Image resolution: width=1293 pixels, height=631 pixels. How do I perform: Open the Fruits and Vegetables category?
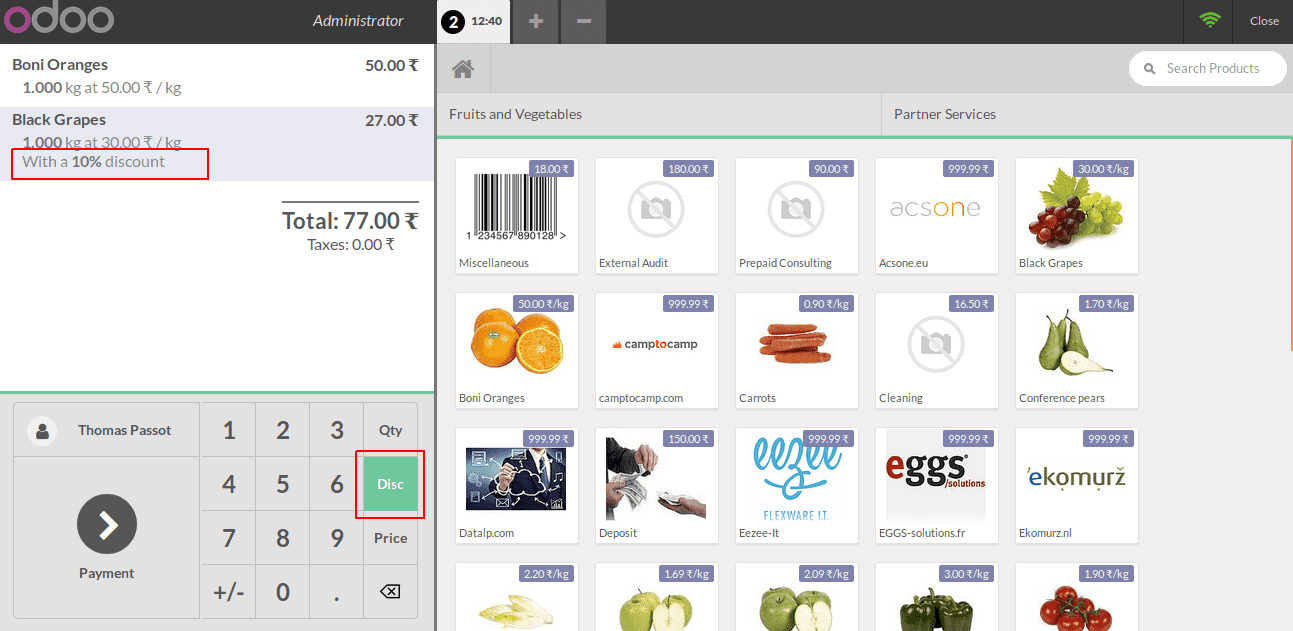click(x=659, y=114)
